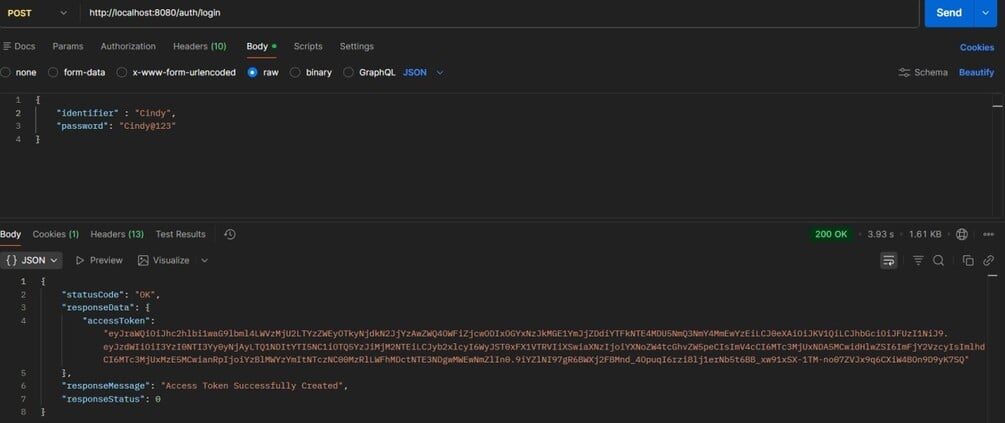The width and height of the screenshot is (1005, 423).
Task: Open the POST method dropdown
Action: (36, 12)
